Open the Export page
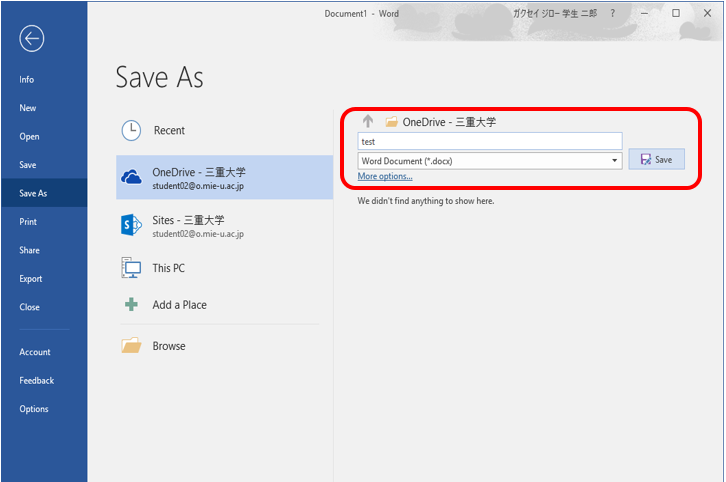This screenshot has height=482, width=726. [31, 279]
